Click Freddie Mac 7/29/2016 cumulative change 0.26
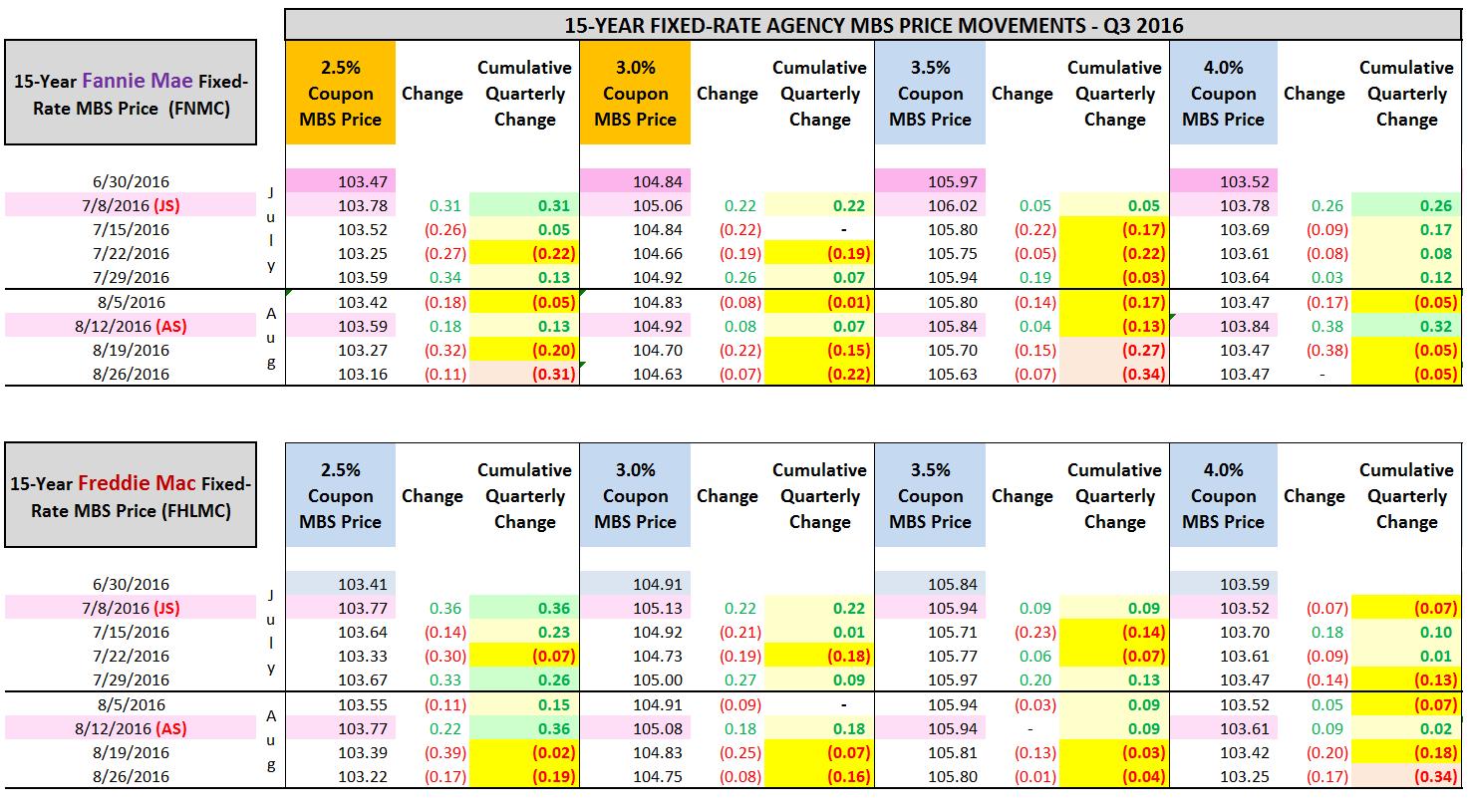This screenshot has width=1468, height=812. point(523,679)
